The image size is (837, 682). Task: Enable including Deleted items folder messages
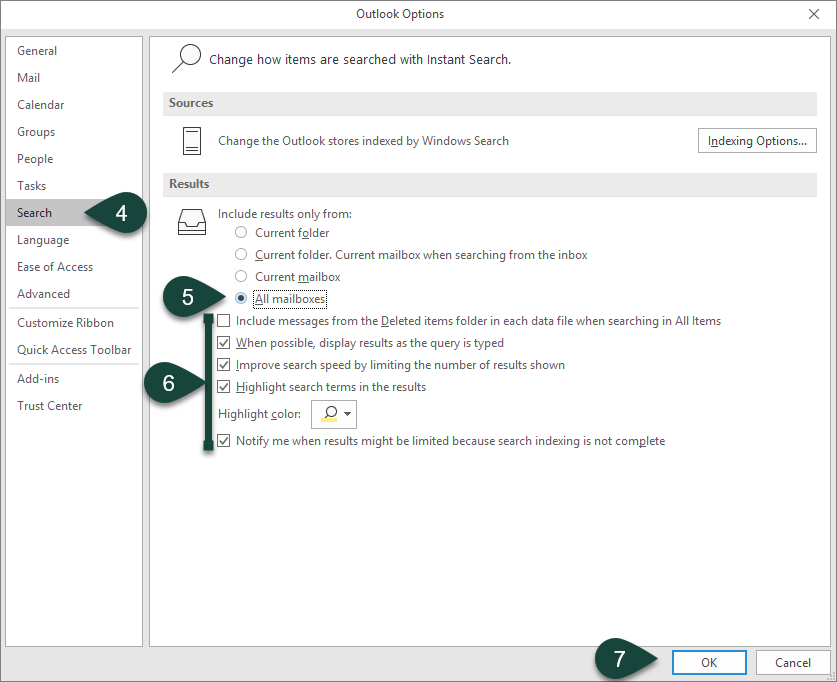pos(224,321)
